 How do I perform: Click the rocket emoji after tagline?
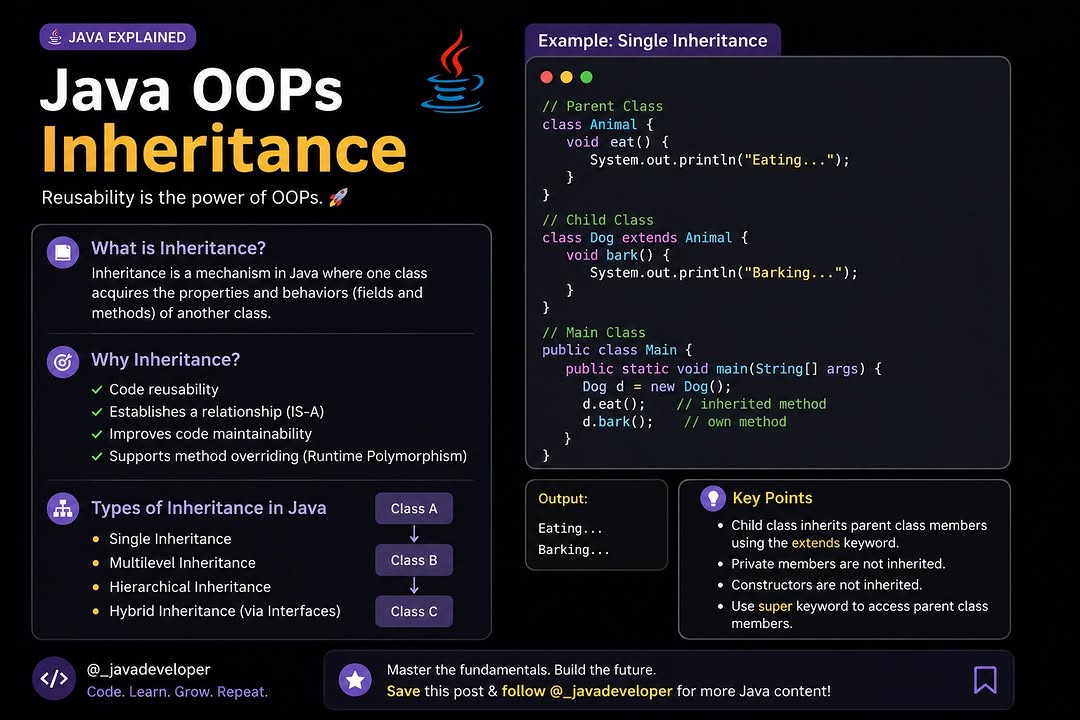click(338, 198)
